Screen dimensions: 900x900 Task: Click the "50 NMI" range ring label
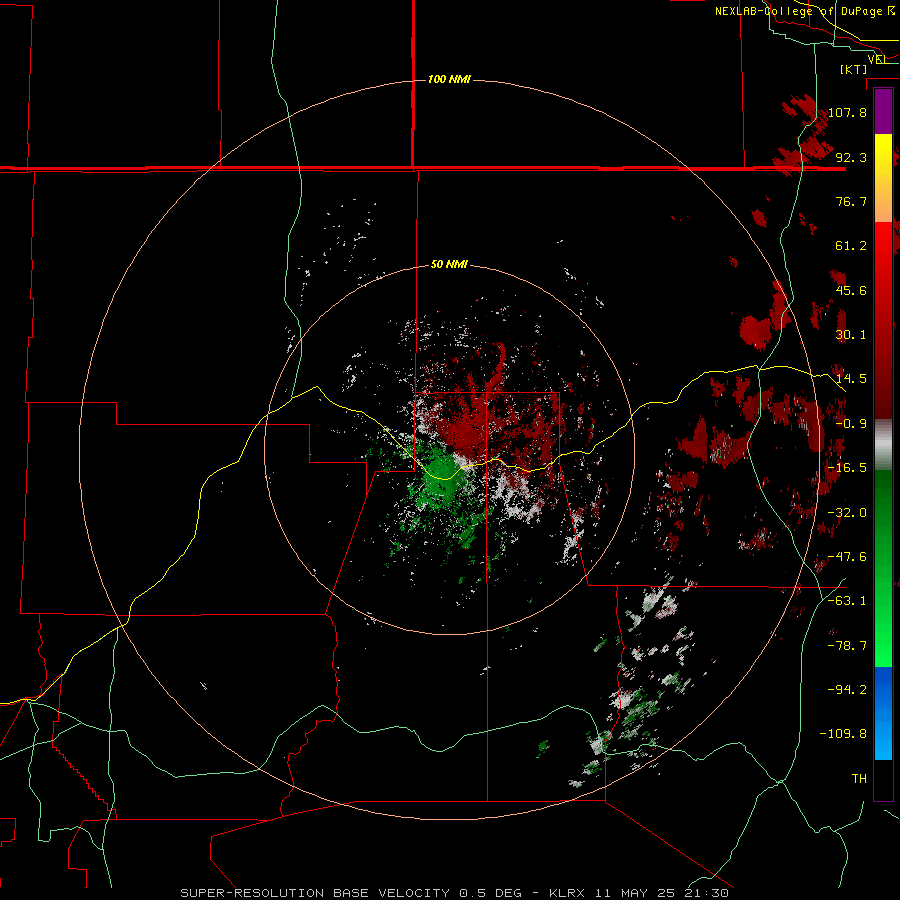(449, 265)
